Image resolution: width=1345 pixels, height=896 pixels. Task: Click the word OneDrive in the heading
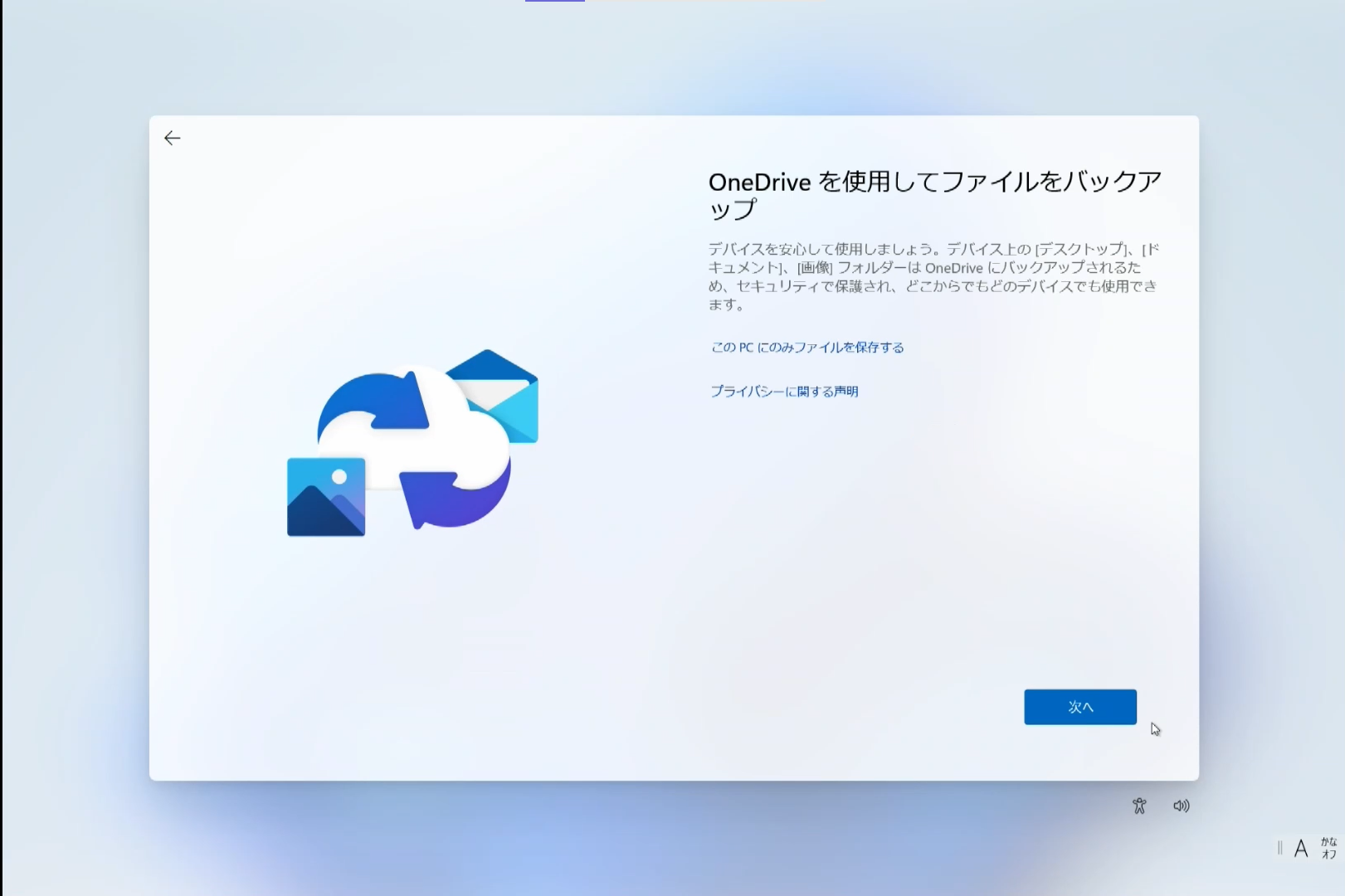click(x=759, y=183)
